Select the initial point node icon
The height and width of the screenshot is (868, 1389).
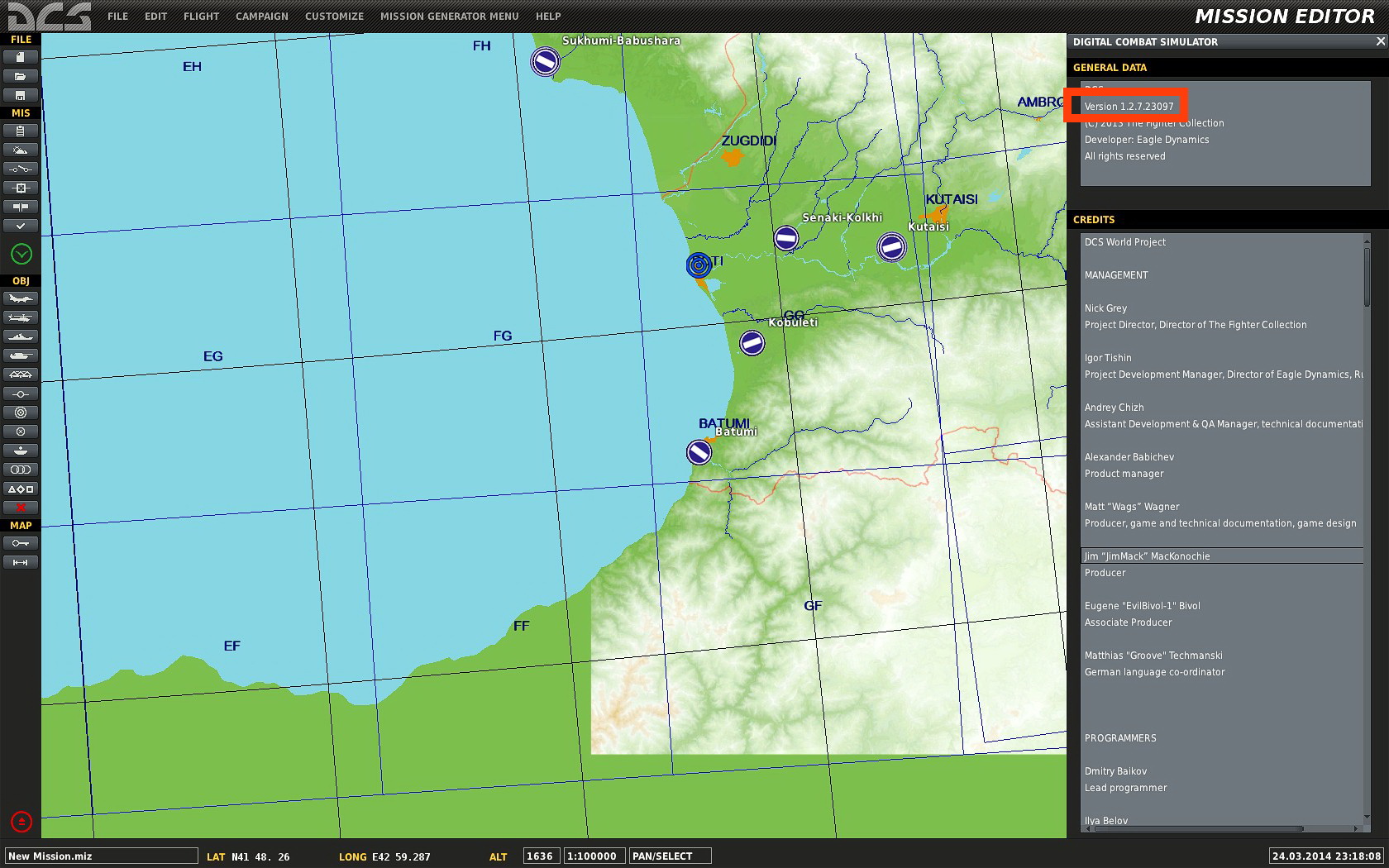click(21, 393)
